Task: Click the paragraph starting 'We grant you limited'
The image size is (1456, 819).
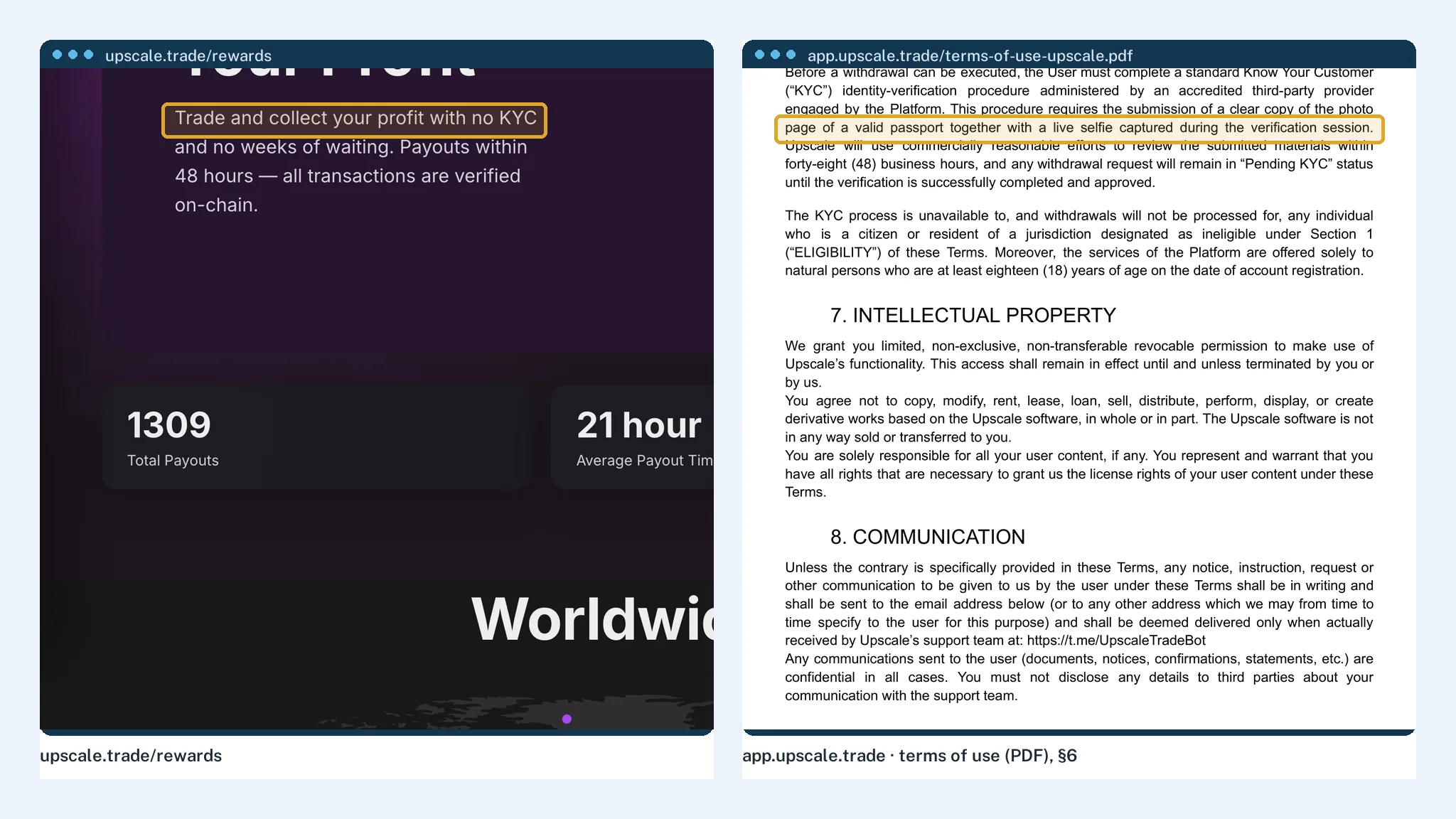Action: point(1078,364)
